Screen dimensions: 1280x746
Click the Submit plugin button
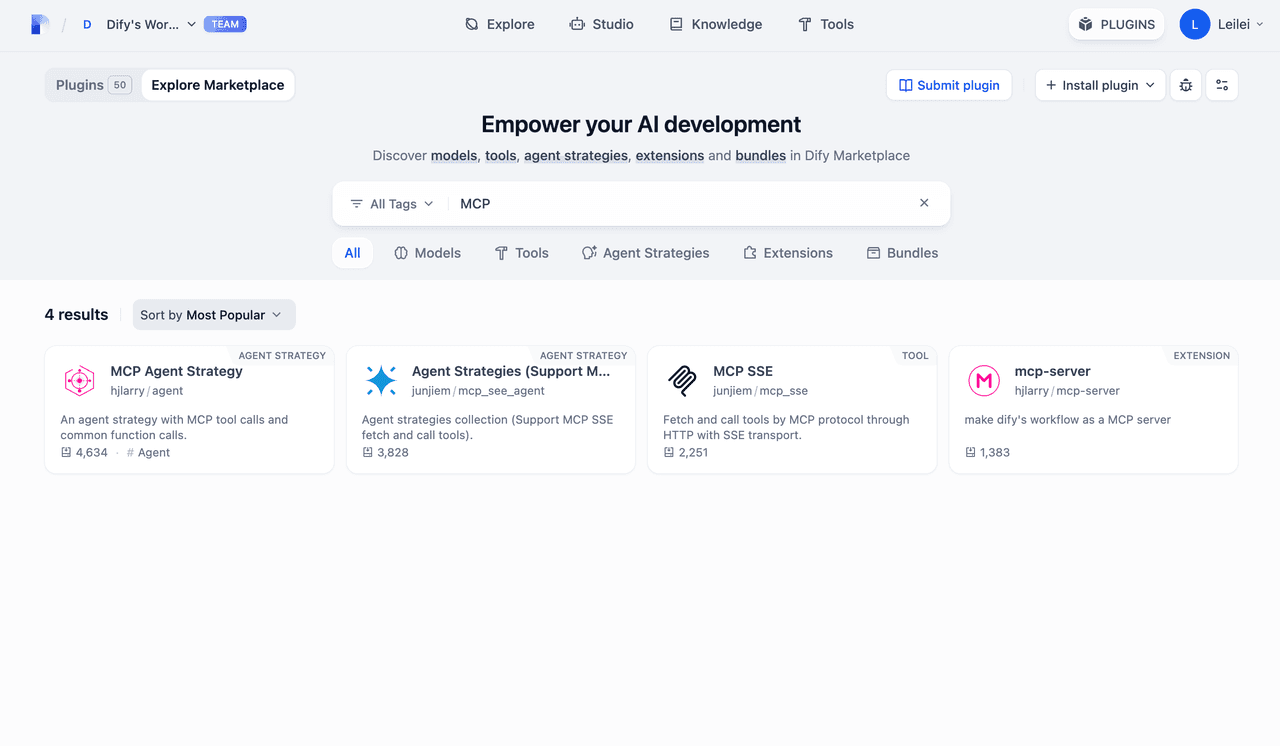948,85
